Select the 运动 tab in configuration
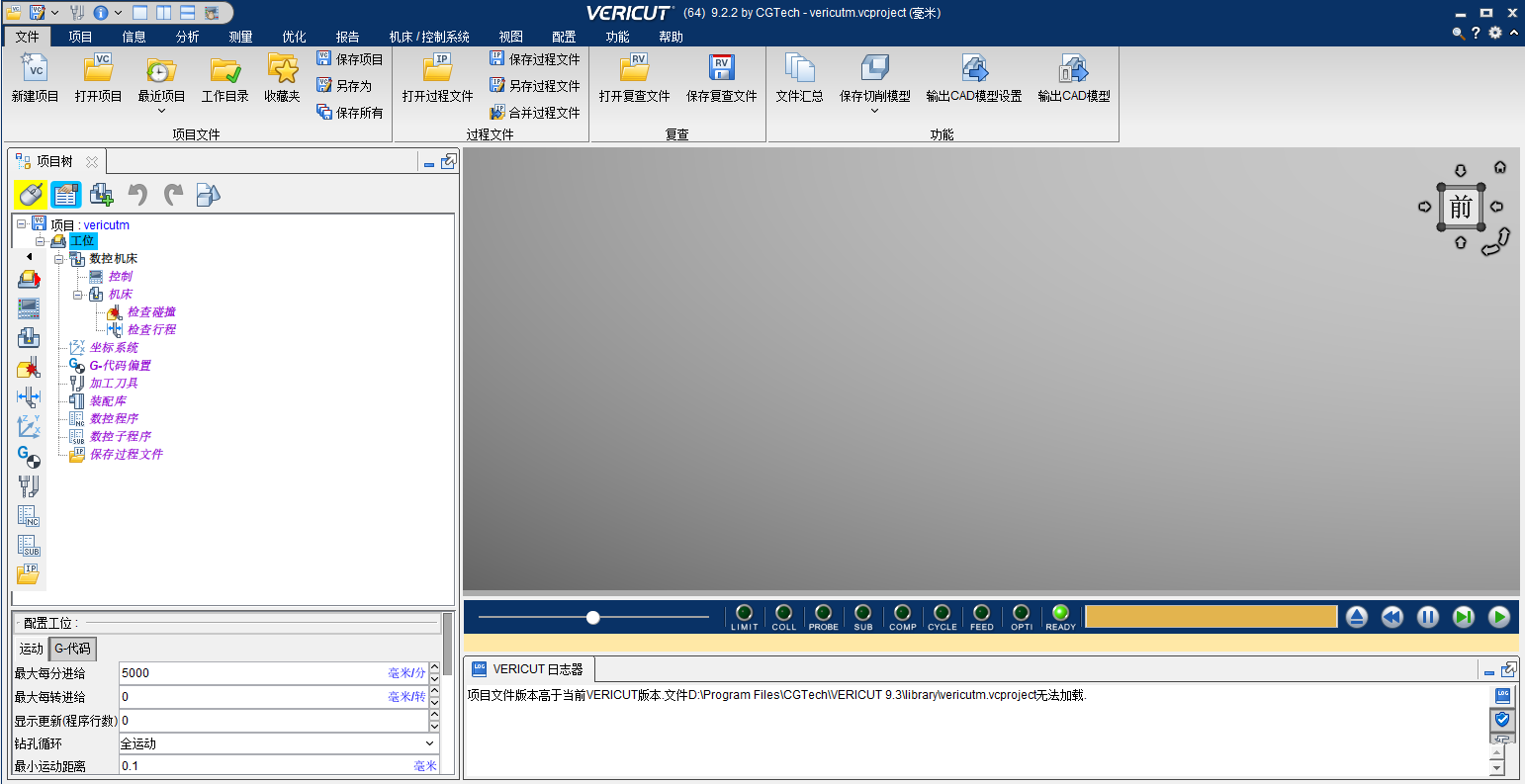This screenshot has width=1525, height=784. 32,649
